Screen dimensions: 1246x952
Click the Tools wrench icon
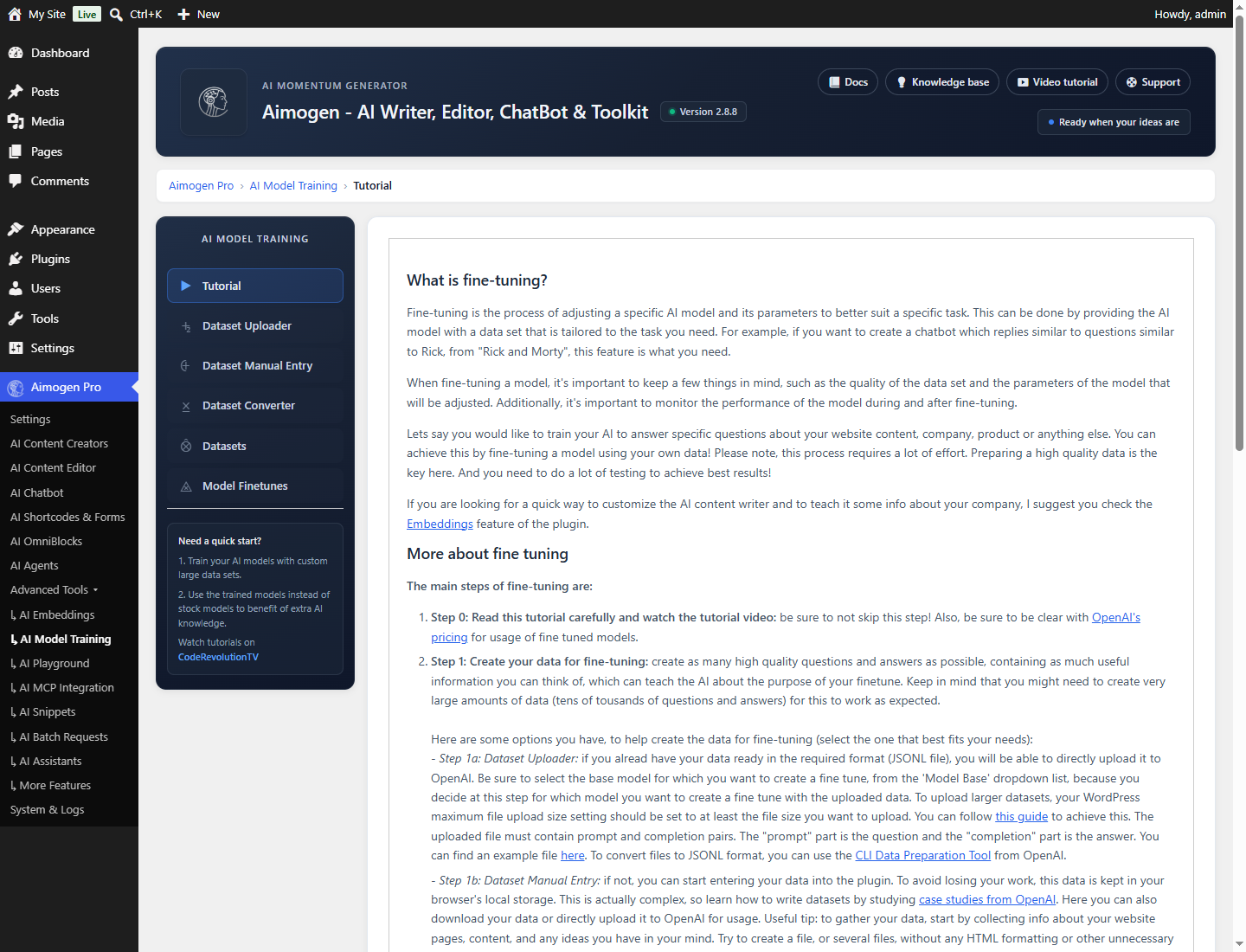coord(16,318)
